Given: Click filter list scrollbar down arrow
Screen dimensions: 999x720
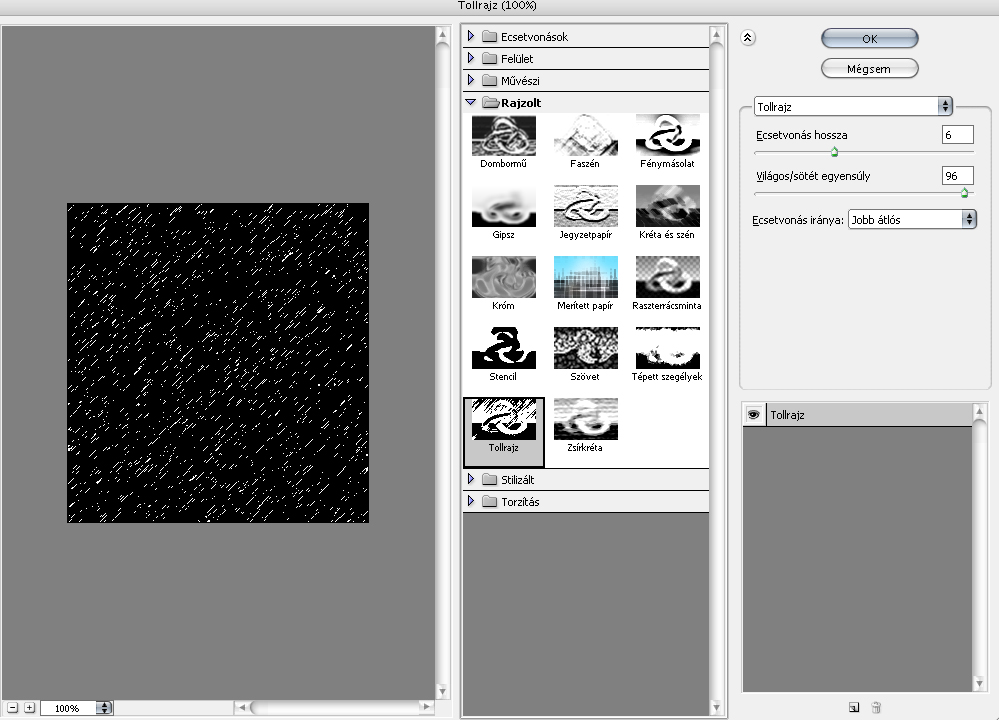Looking at the screenshot, I should coord(716,707).
